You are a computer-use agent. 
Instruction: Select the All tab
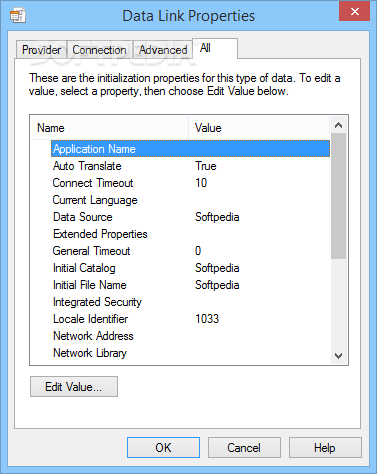coord(215,48)
